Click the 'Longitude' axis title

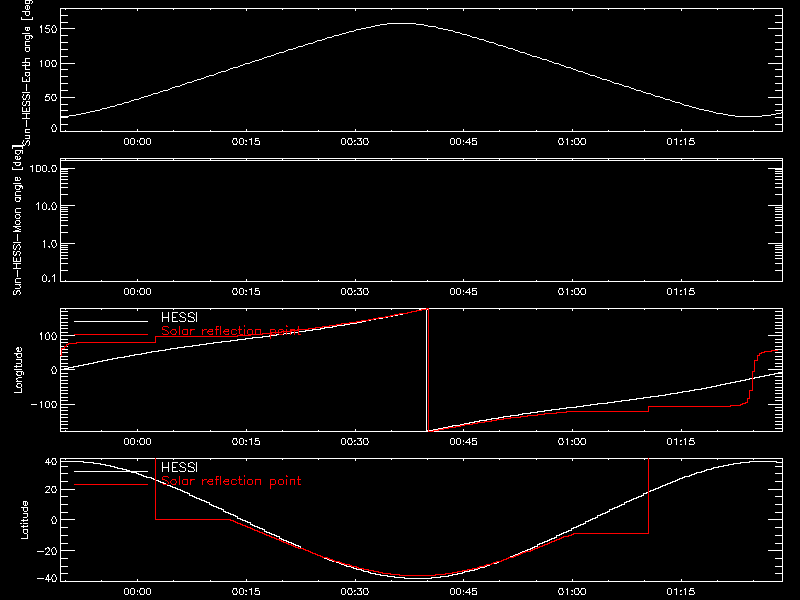pyautogui.click(x=18, y=370)
